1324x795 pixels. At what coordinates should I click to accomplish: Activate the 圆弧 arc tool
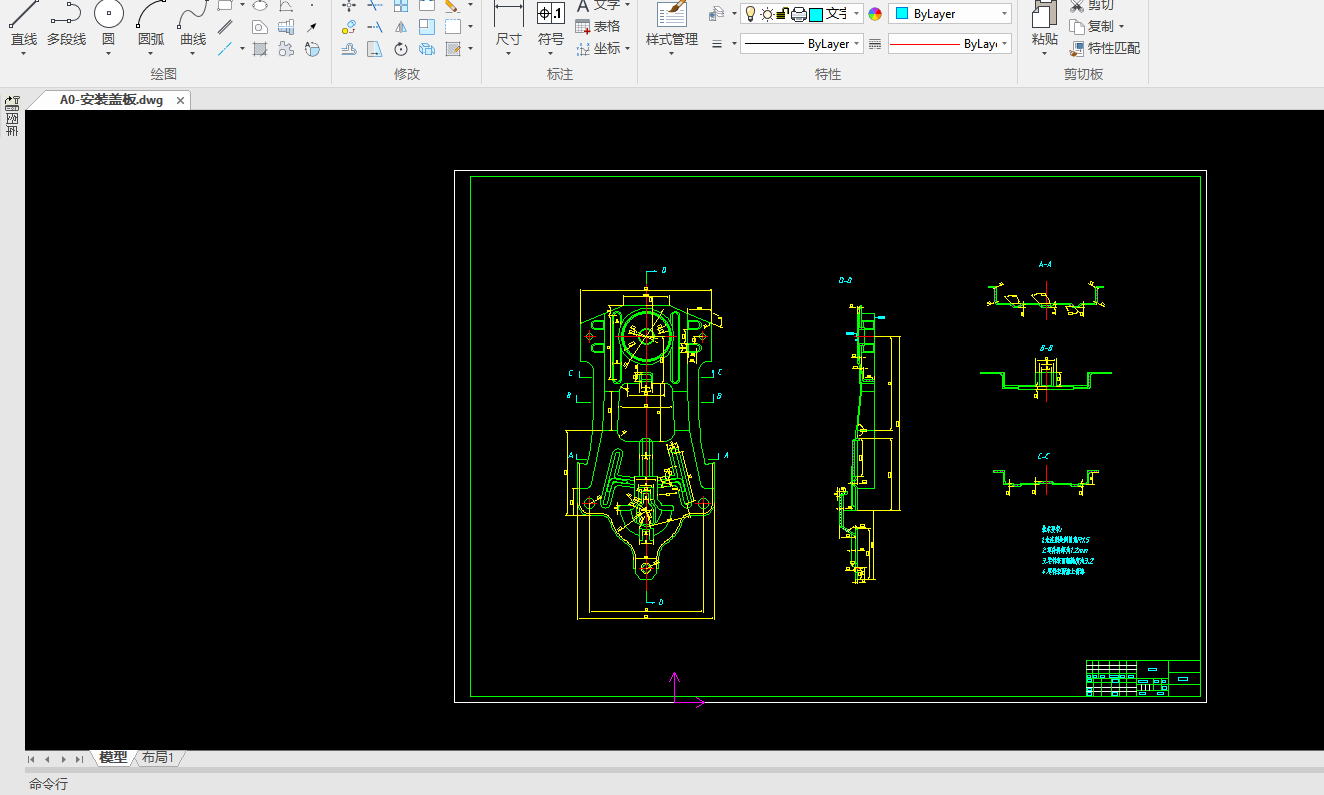pyautogui.click(x=151, y=22)
